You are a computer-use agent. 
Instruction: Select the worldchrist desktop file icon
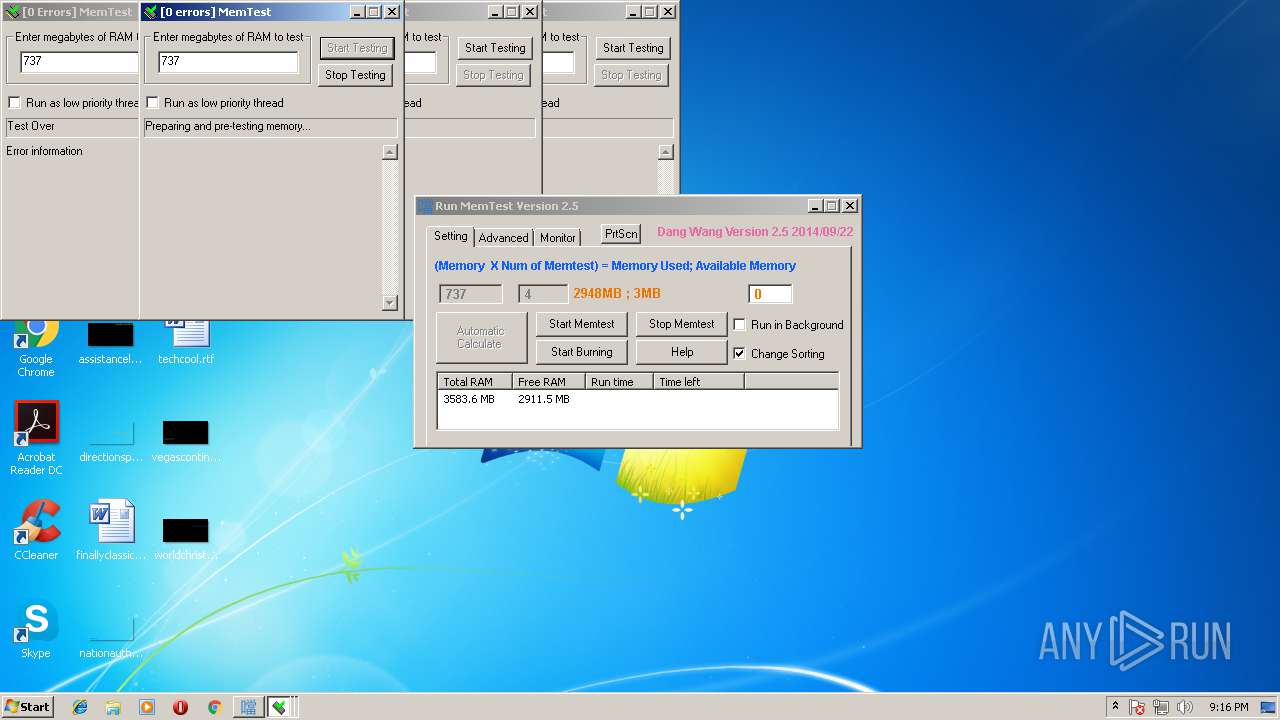(186, 538)
